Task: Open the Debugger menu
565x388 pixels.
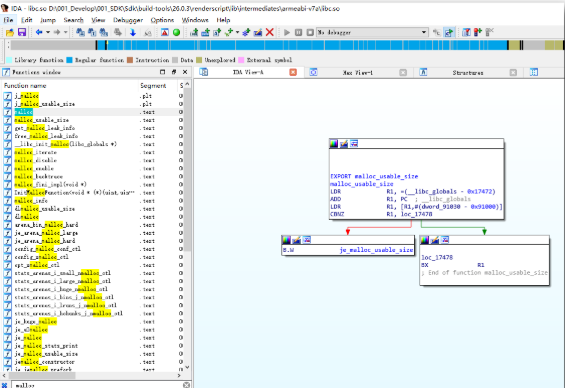Action: point(128,20)
